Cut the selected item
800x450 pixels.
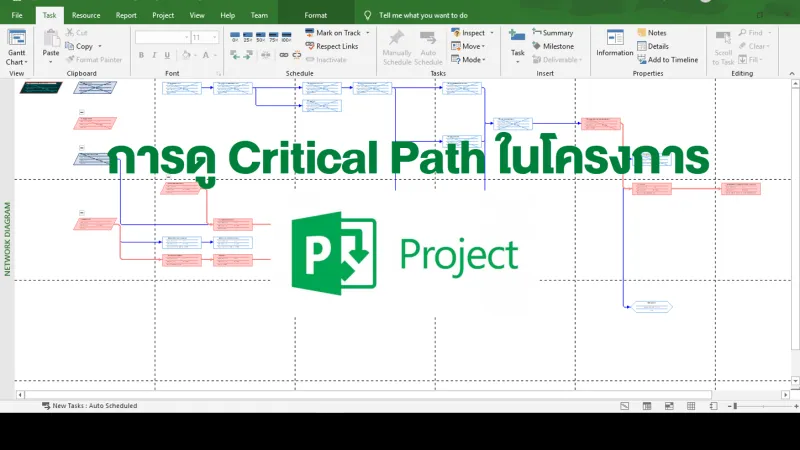(x=77, y=33)
